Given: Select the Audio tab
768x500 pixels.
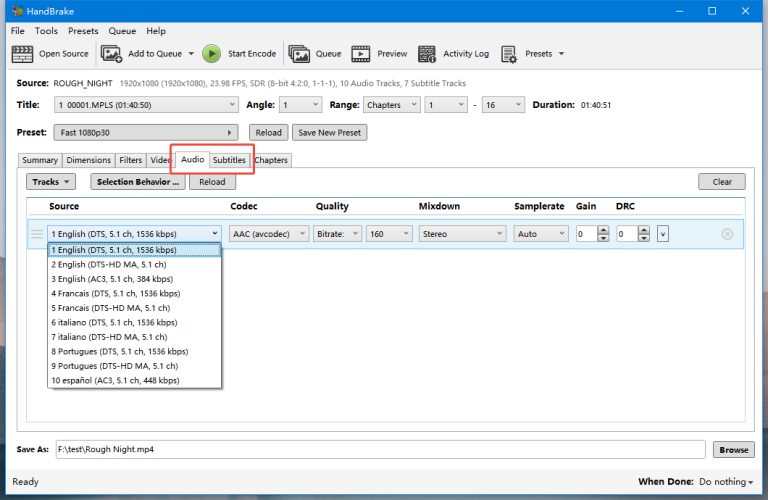Looking at the screenshot, I should click(192, 160).
